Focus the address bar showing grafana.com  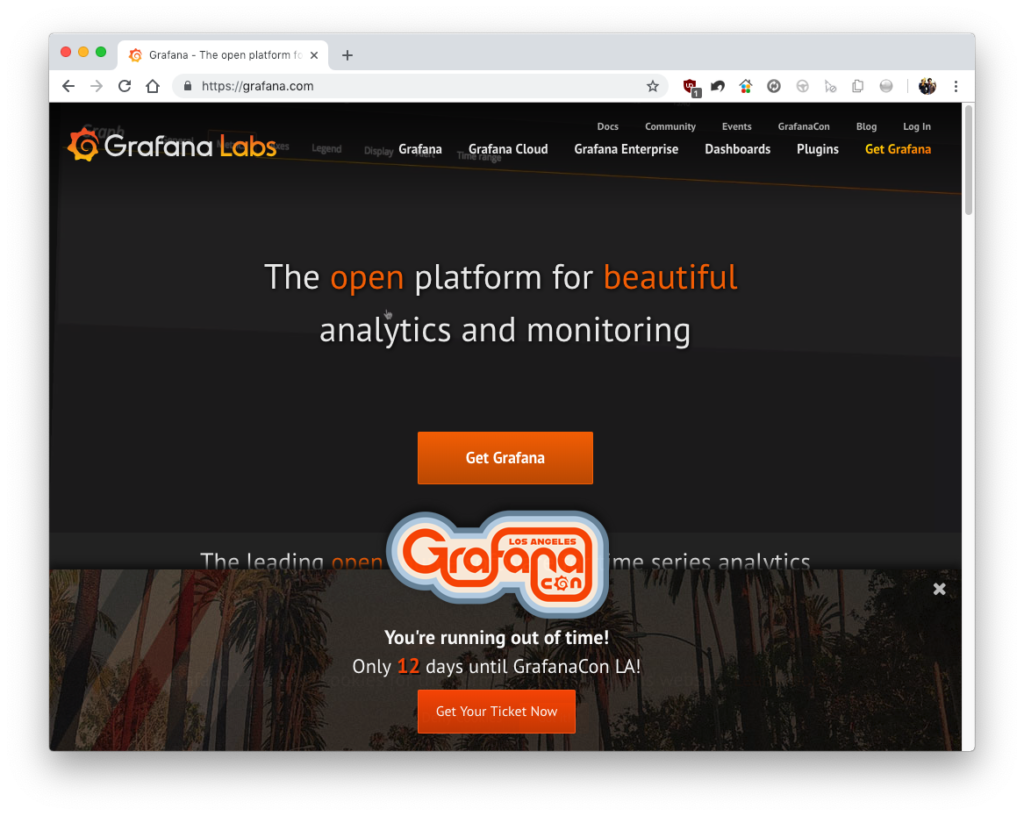[x=418, y=86]
